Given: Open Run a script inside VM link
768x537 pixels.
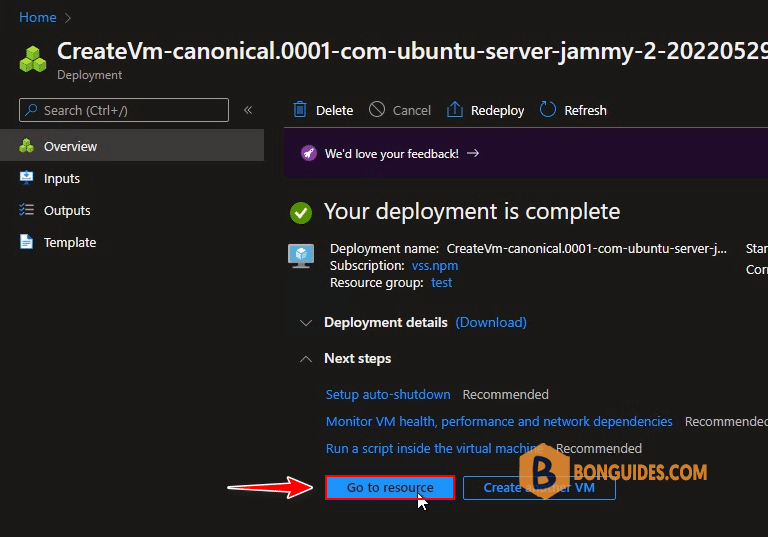Looking at the screenshot, I should (x=434, y=448).
